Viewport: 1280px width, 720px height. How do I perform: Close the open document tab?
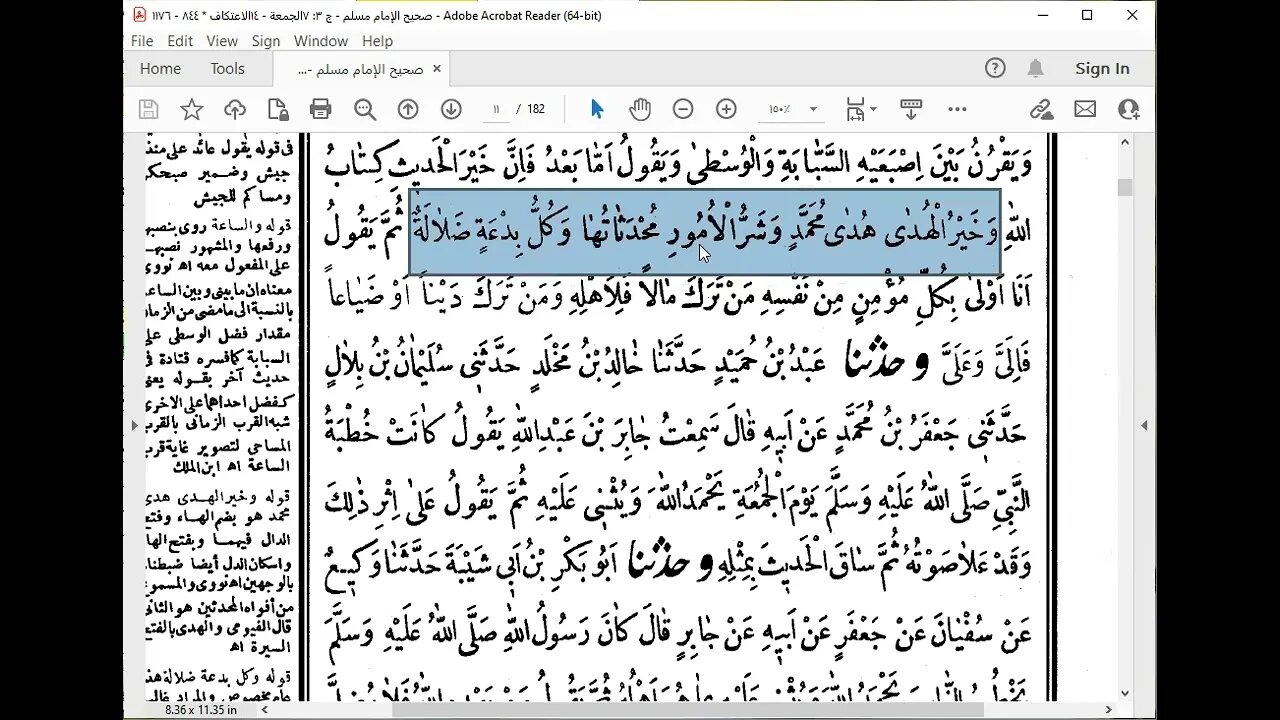pos(436,69)
